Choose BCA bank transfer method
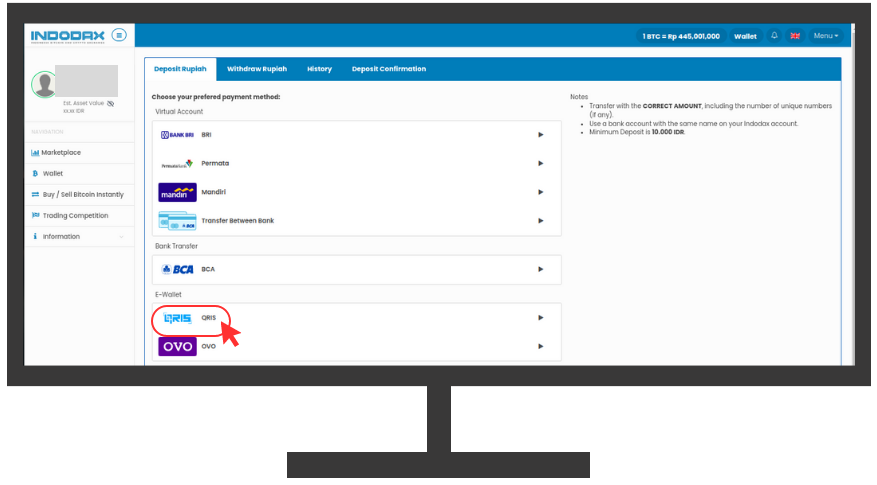The width and height of the screenshot is (877, 485). (x=356, y=270)
